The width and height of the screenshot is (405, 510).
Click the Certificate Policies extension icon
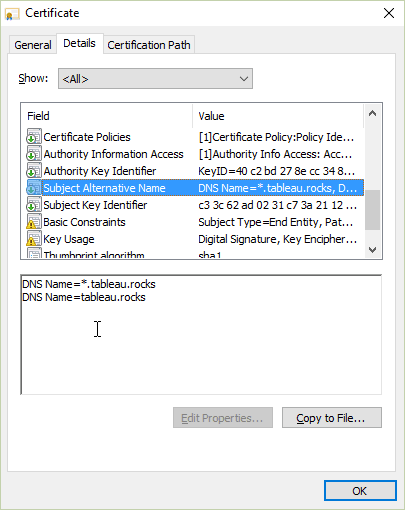click(x=34, y=137)
